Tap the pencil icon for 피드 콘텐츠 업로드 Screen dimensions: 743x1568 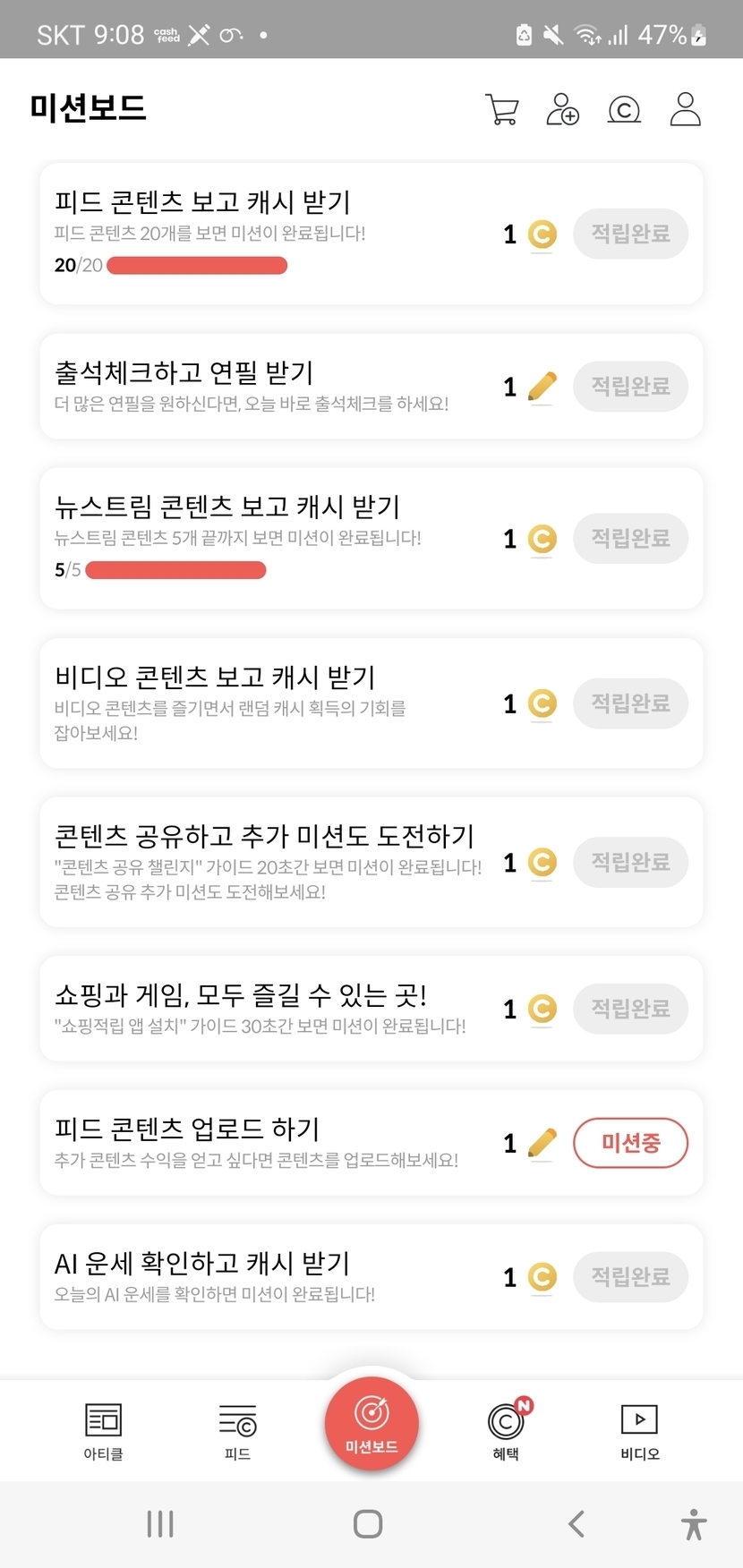[542, 1143]
